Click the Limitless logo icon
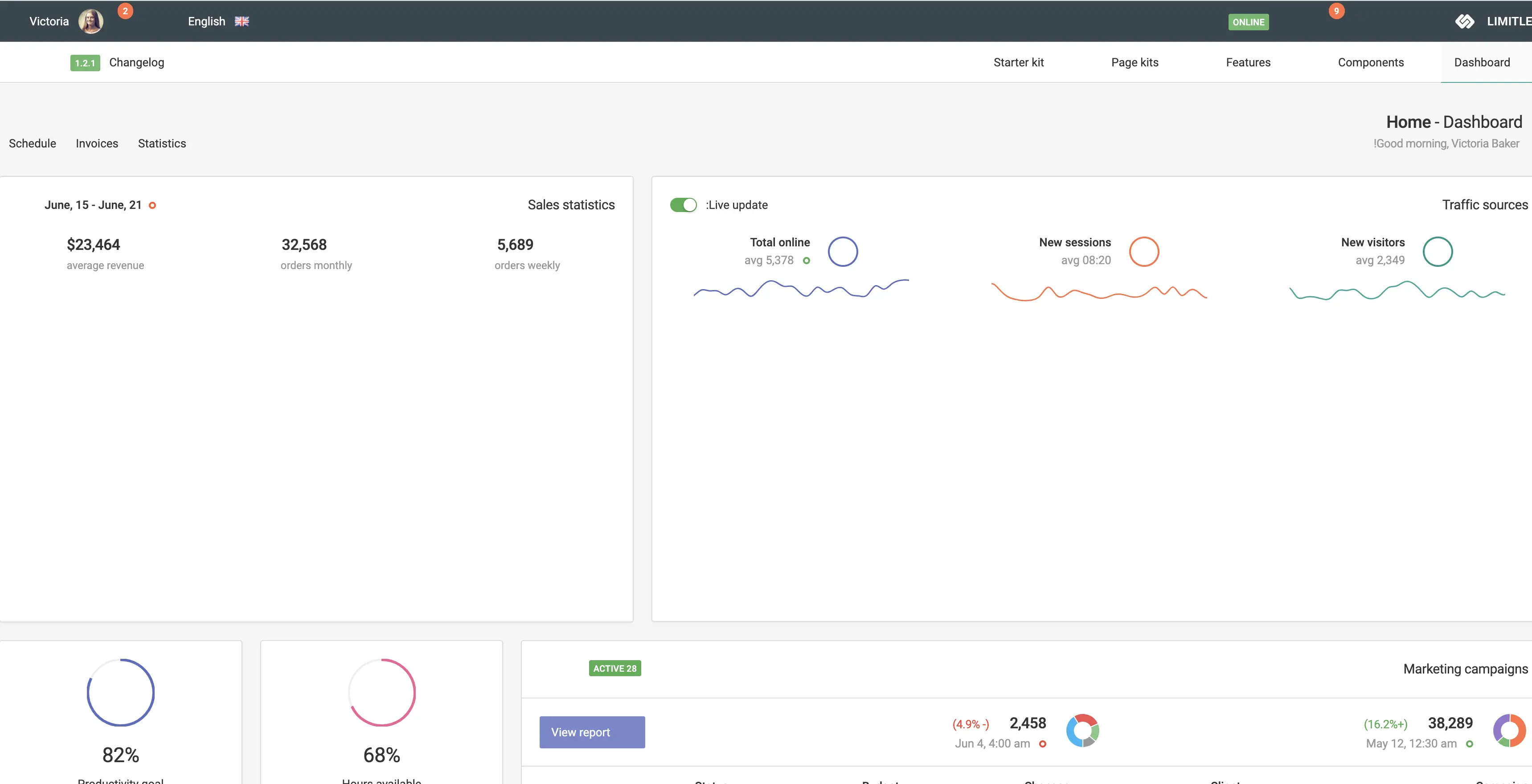The height and width of the screenshot is (784, 1532). pos(1464,21)
